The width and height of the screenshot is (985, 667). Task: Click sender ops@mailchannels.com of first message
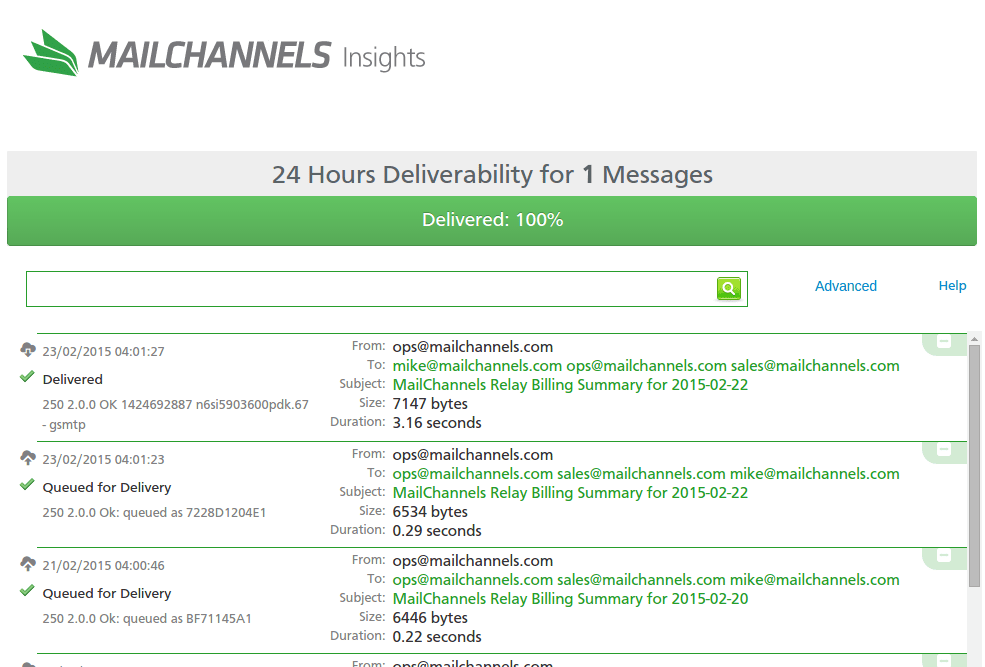pyautogui.click(x=473, y=347)
